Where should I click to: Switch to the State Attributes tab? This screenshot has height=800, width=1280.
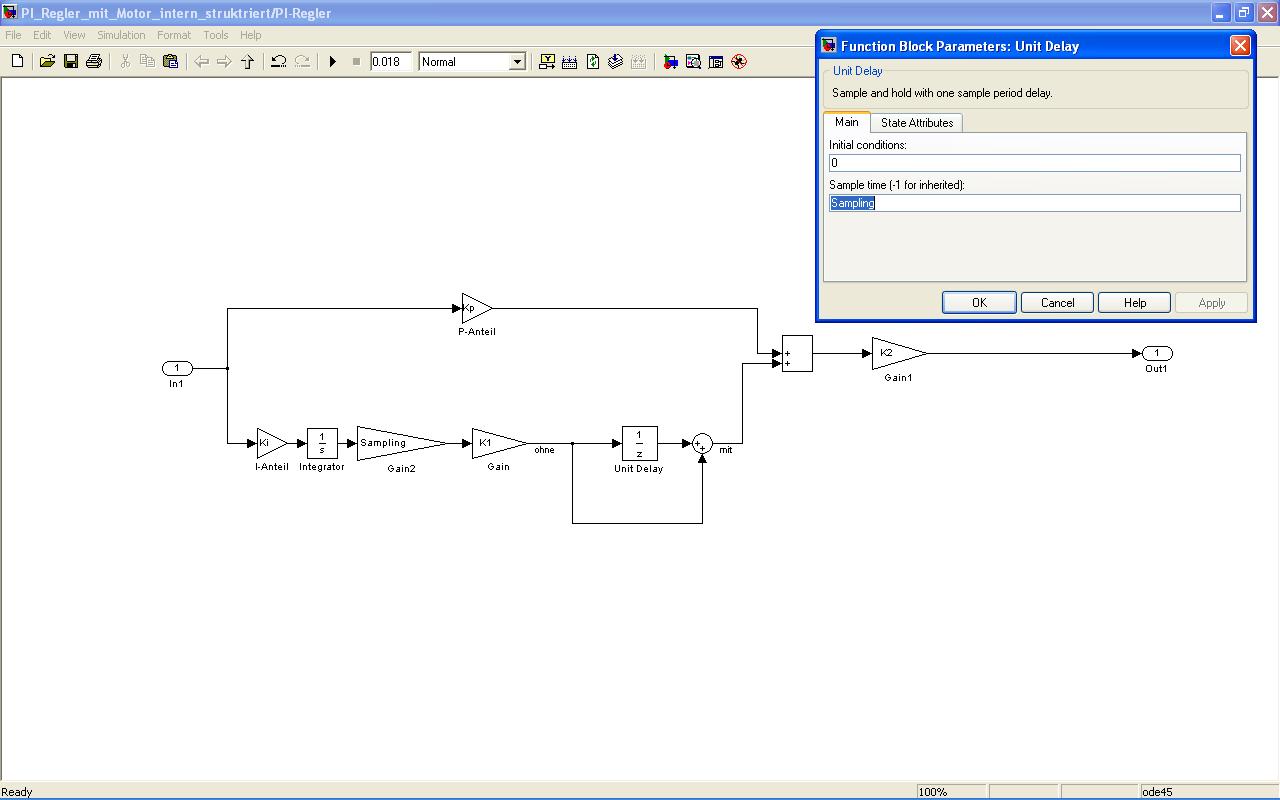point(916,123)
